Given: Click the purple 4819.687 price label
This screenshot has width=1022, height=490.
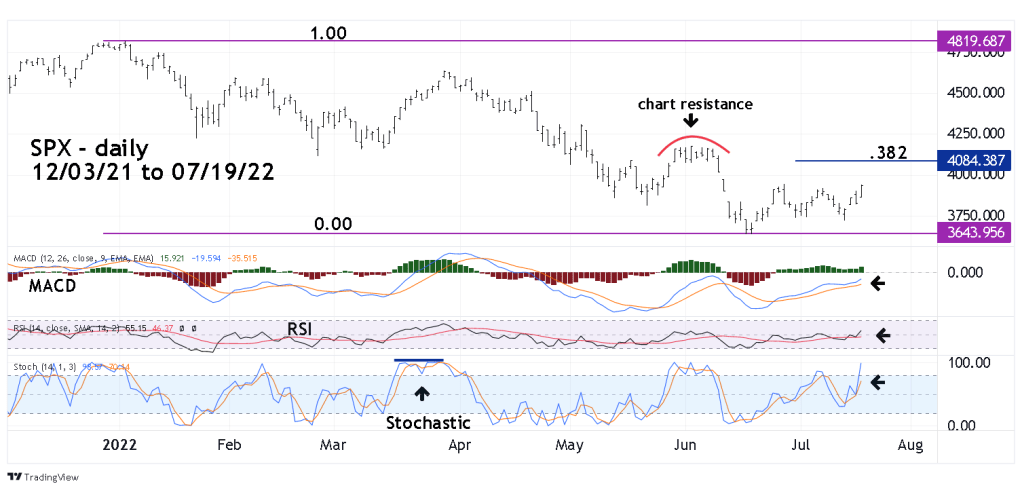Looking at the screenshot, I should coord(974,41).
